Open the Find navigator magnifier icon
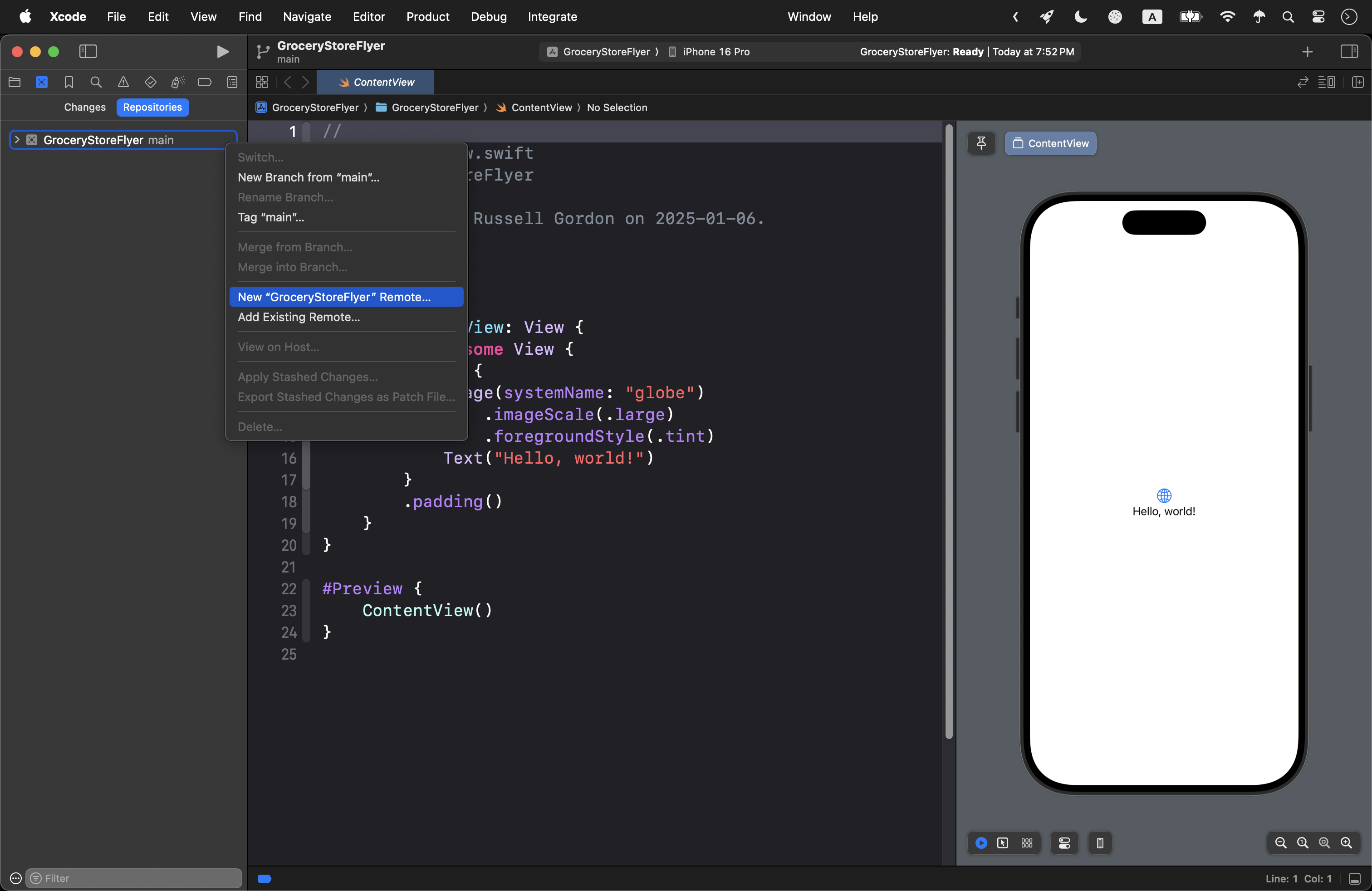1372x891 pixels. point(96,83)
